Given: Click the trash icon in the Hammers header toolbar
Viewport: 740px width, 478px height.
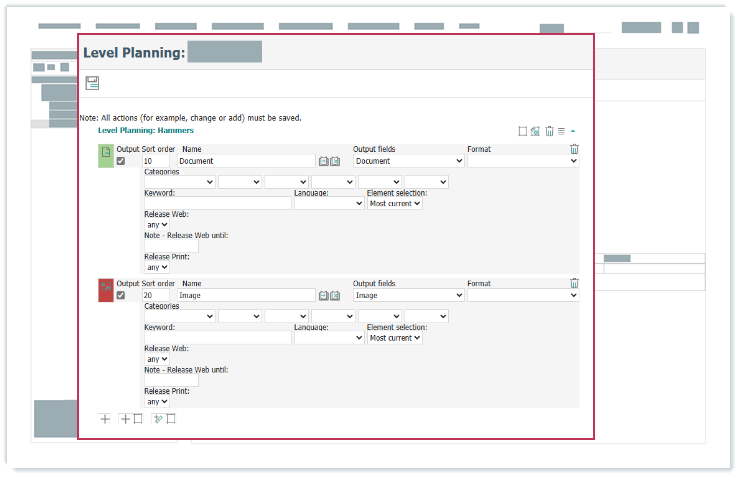Looking at the screenshot, I should point(549,131).
